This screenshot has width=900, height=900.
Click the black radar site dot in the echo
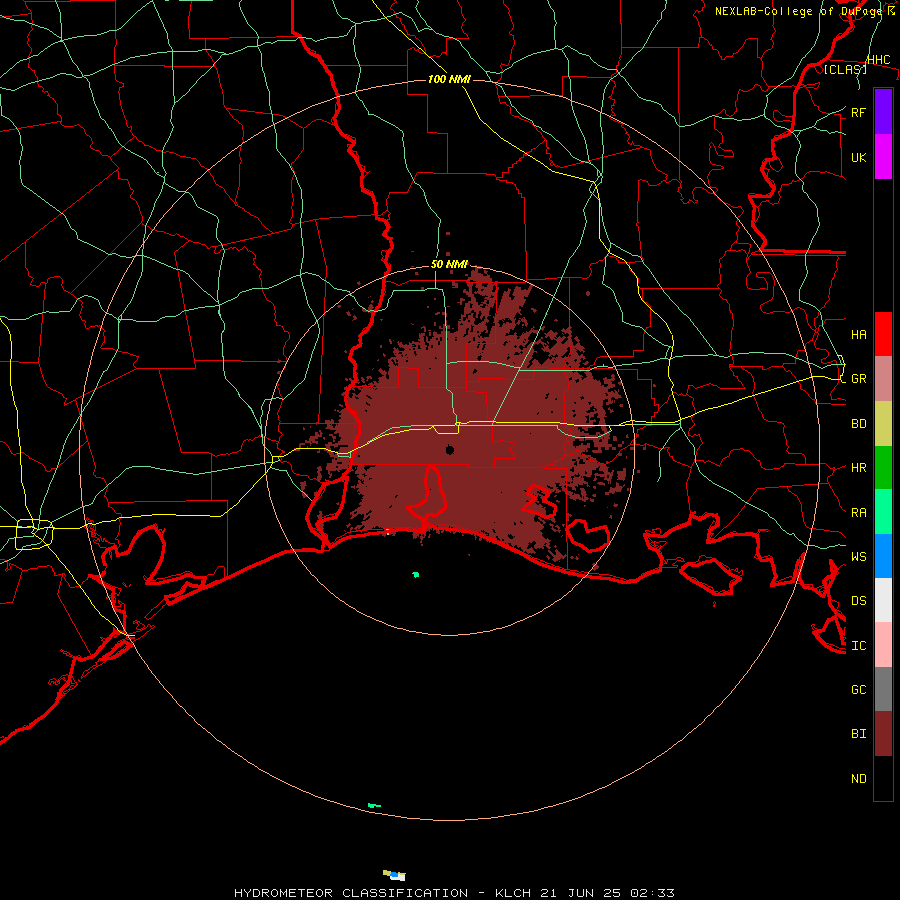pyautogui.click(x=450, y=449)
